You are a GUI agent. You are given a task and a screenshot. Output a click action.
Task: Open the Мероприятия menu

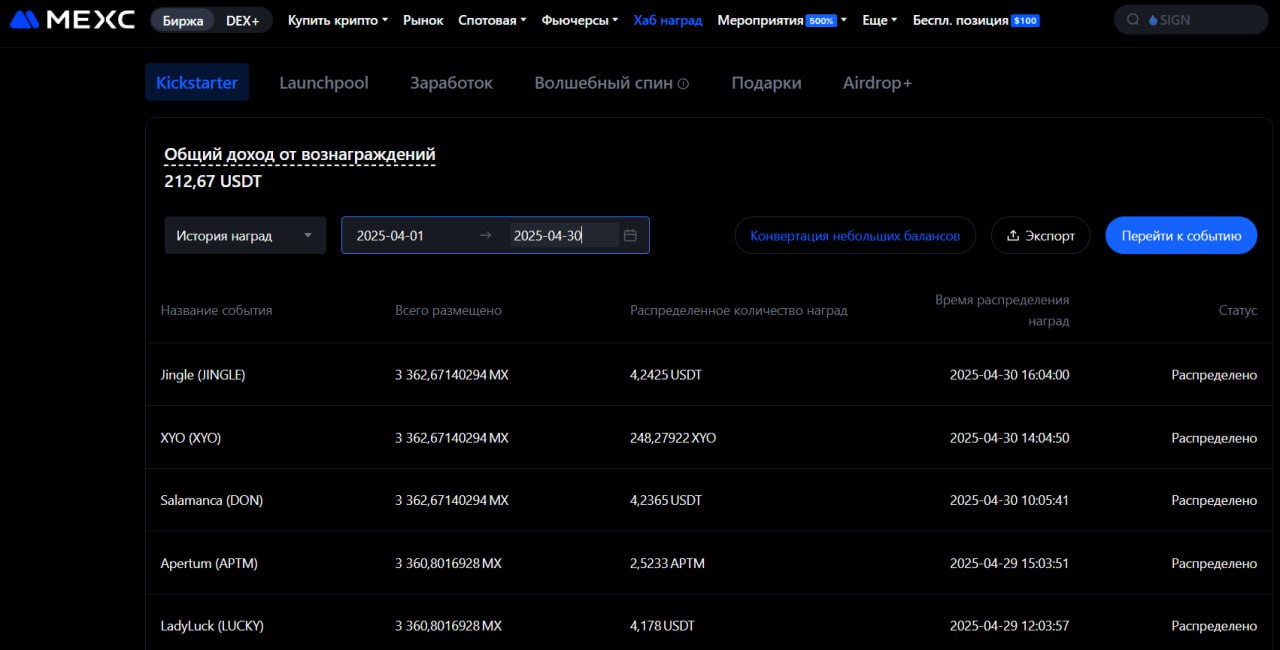tap(782, 20)
